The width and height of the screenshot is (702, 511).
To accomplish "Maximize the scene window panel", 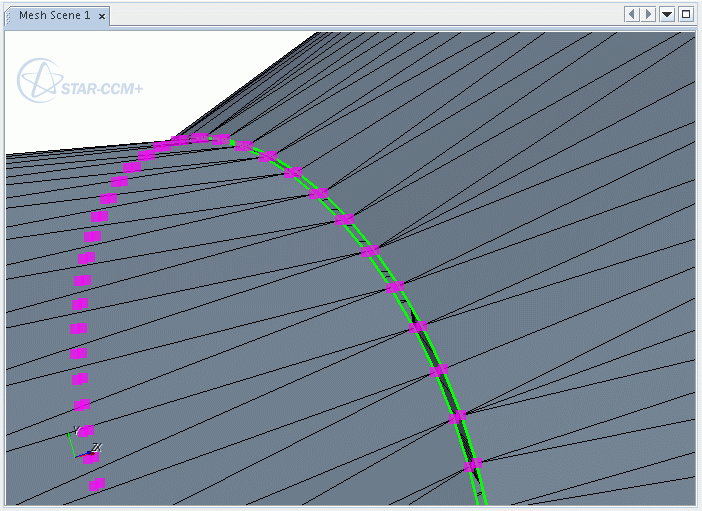I will coord(686,14).
